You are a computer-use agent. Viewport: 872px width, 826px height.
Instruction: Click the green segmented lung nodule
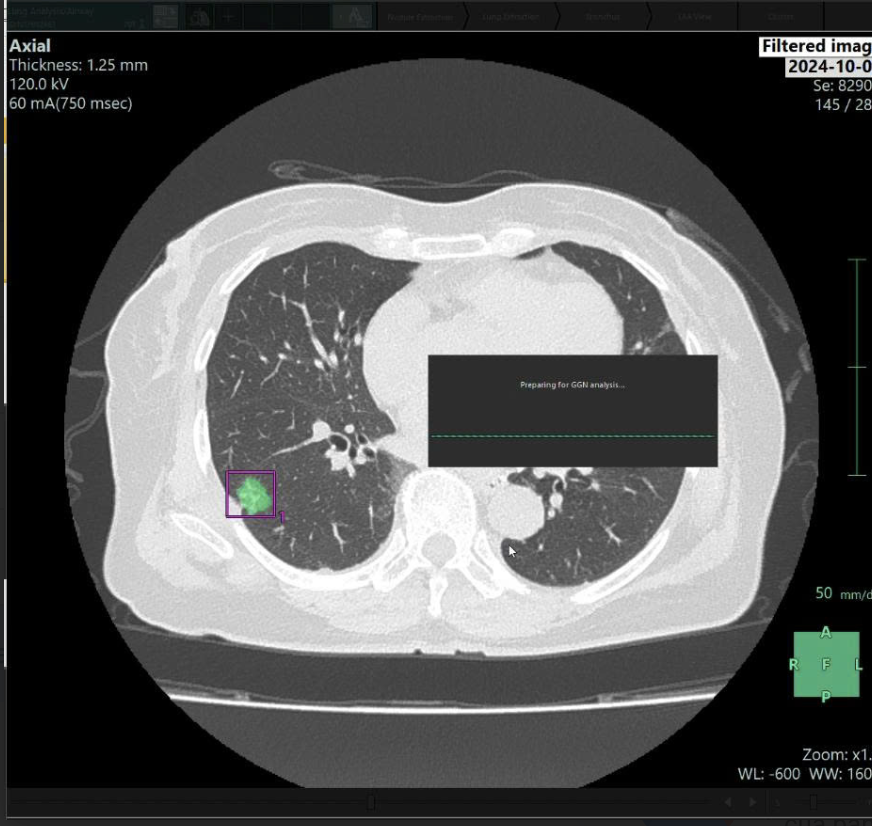pos(251,495)
